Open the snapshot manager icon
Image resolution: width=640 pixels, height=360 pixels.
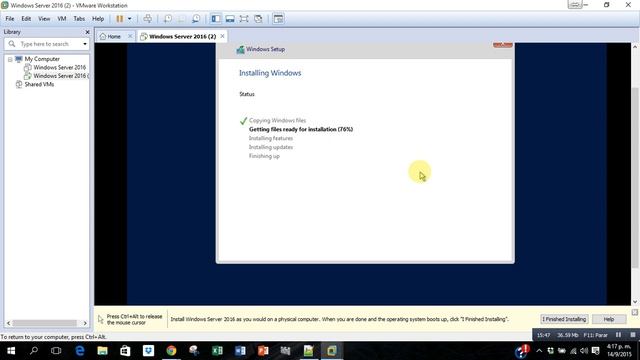pos(196,19)
